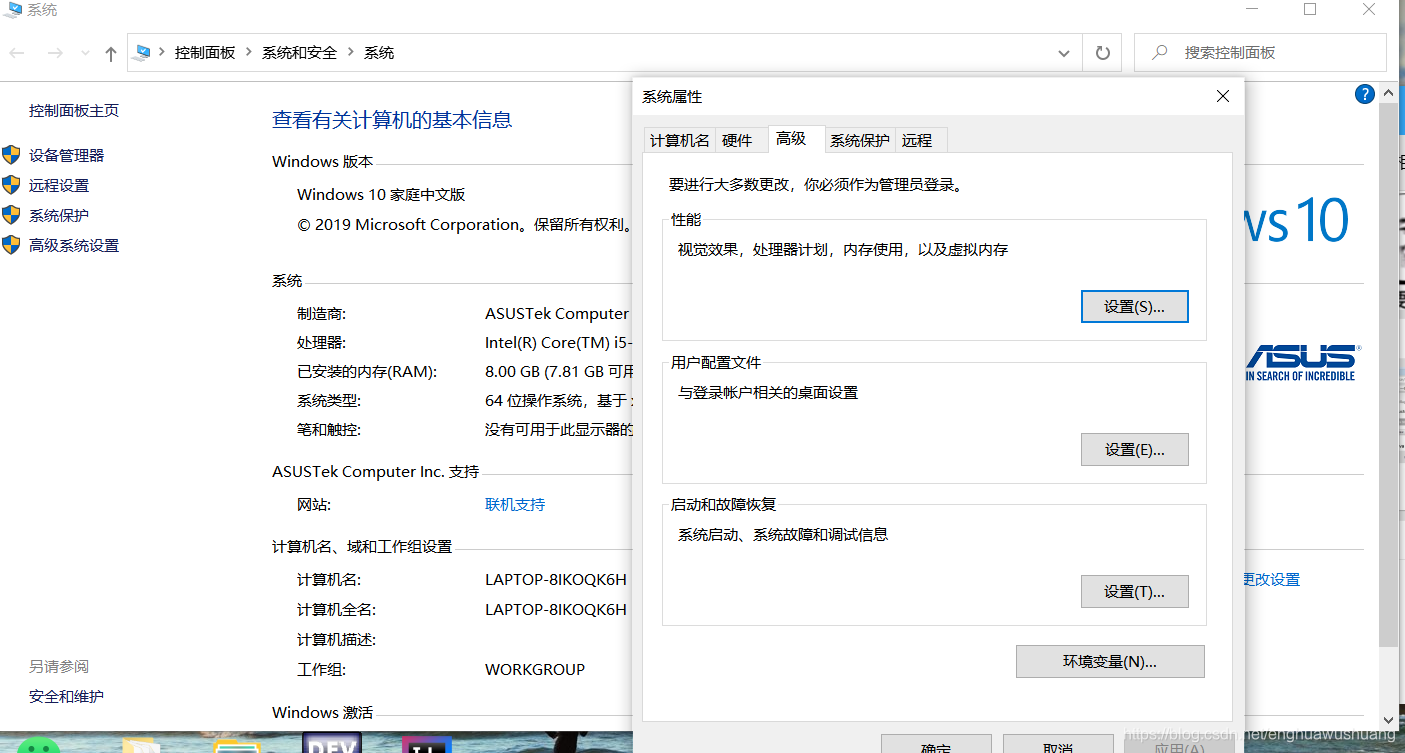Screen dimensions: 1405x753
Task: Expand address bar history dropdown
Action: pos(1064,53)
